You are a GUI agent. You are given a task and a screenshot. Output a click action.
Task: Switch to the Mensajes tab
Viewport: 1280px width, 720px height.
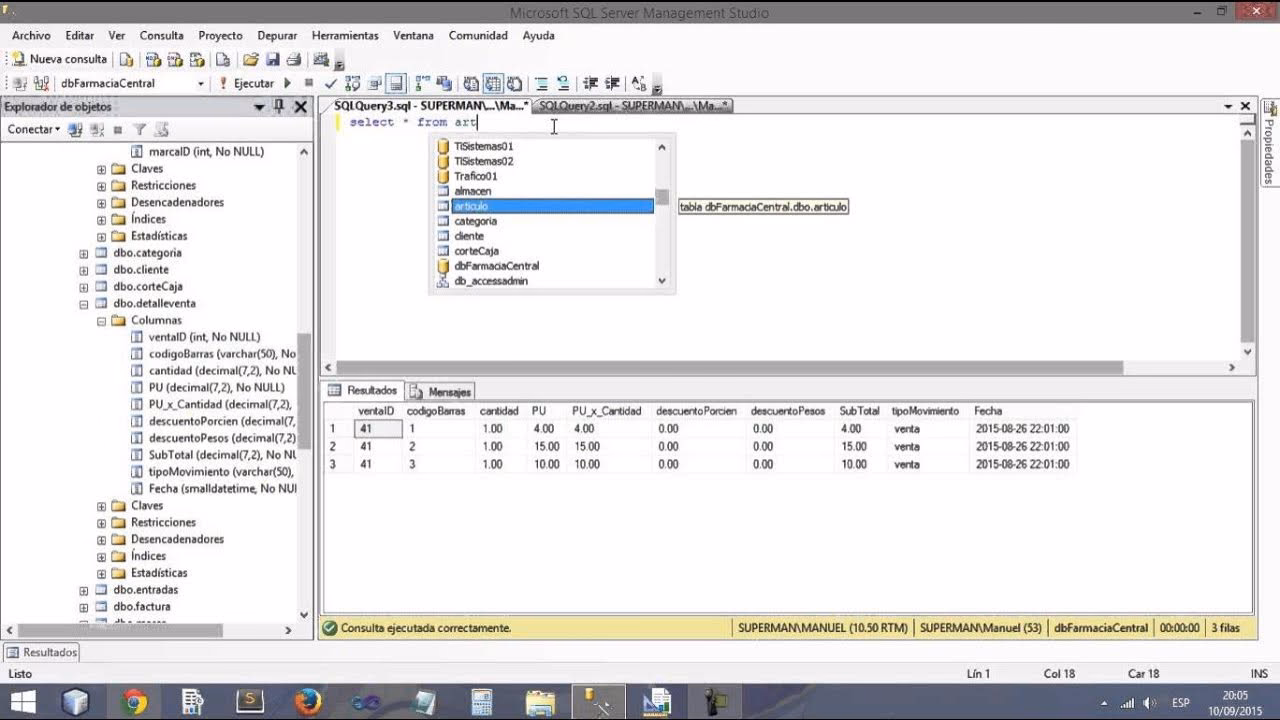442,391
